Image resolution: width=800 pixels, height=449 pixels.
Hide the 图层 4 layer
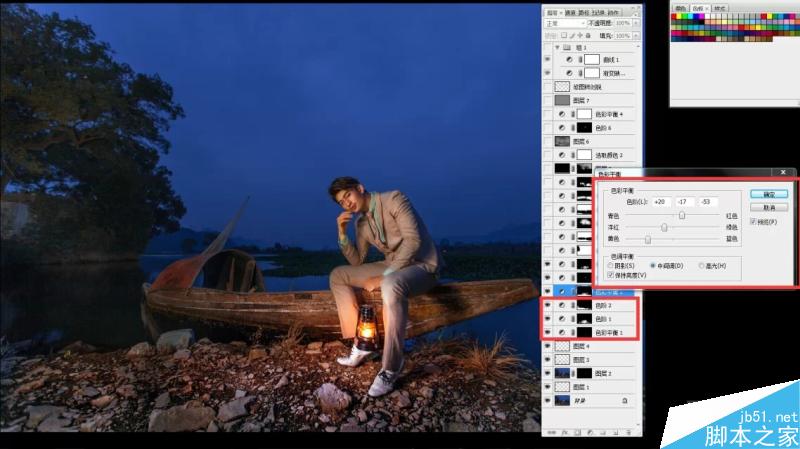548,346
